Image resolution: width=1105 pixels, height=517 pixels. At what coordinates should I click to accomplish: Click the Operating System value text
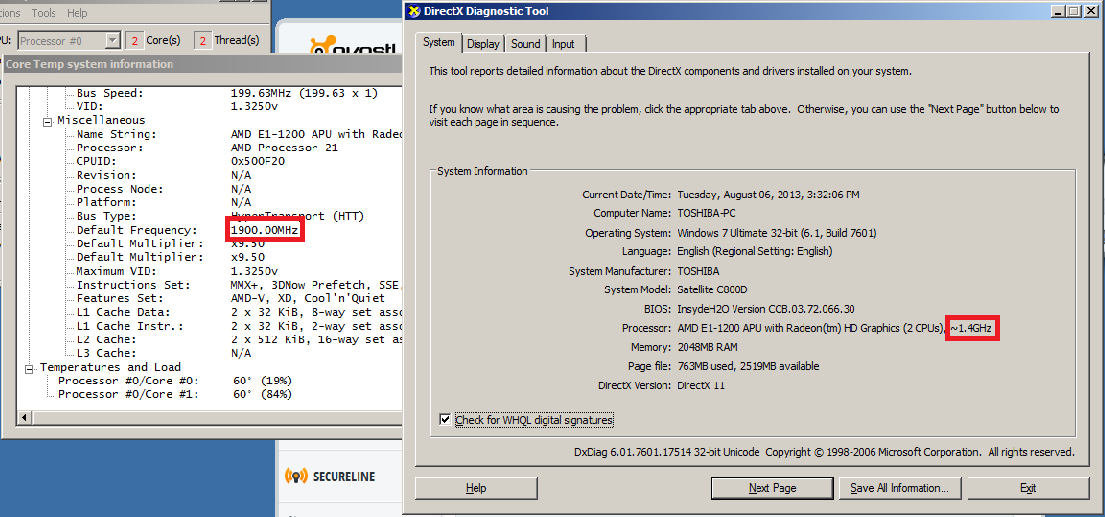click(777, 232)
